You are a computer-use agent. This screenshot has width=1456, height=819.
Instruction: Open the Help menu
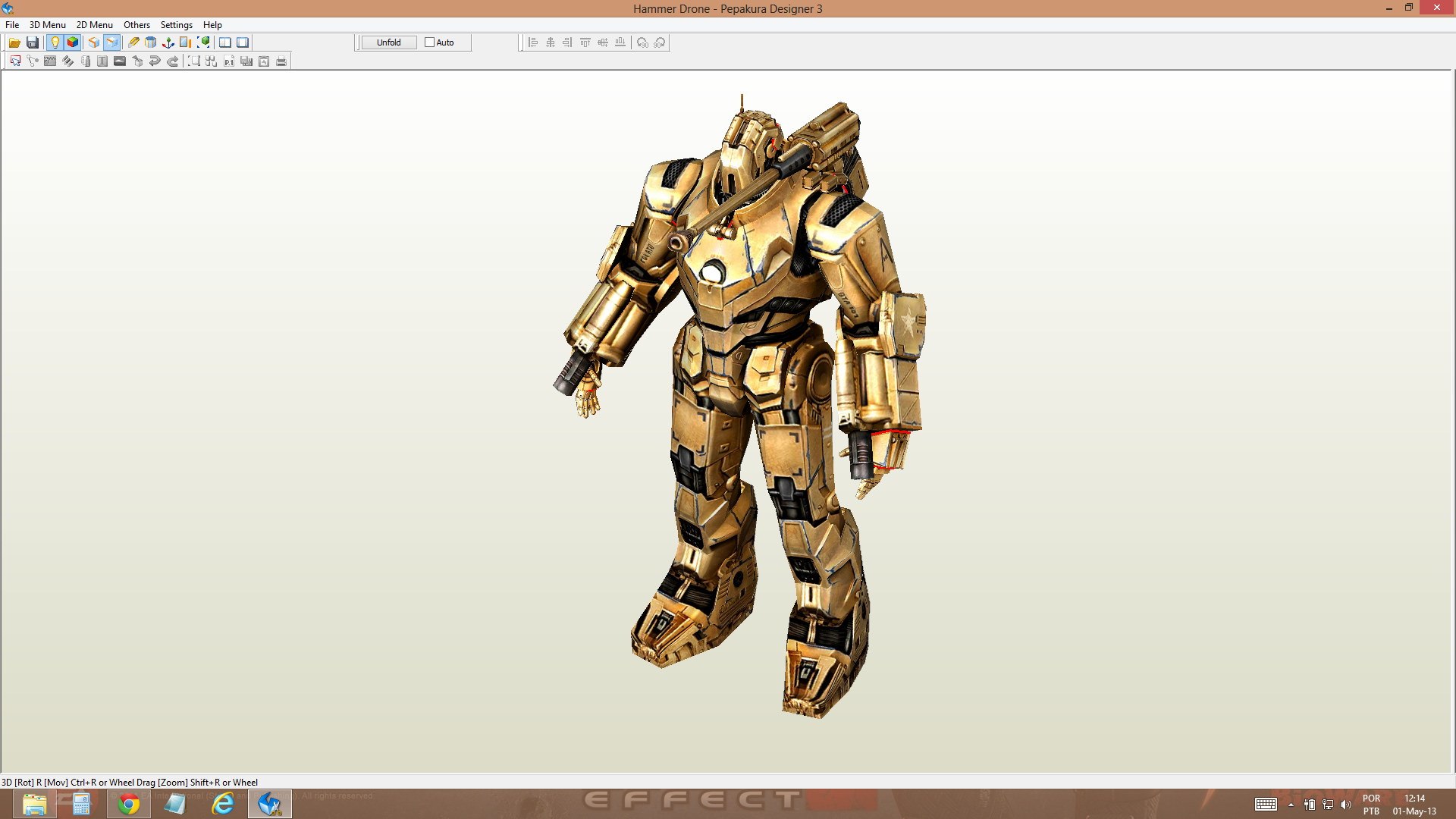pos(212,25)
